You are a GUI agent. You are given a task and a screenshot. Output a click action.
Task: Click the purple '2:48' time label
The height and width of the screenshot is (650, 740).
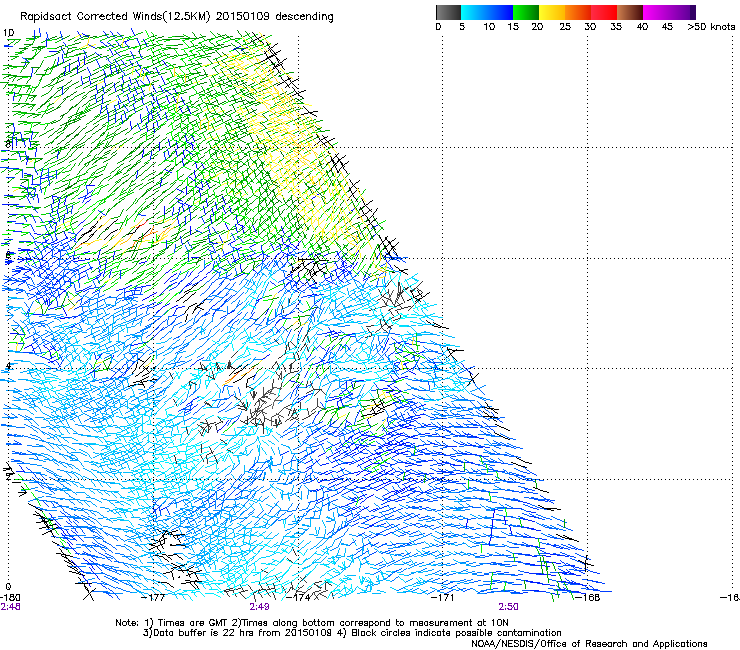click(10, 607)
